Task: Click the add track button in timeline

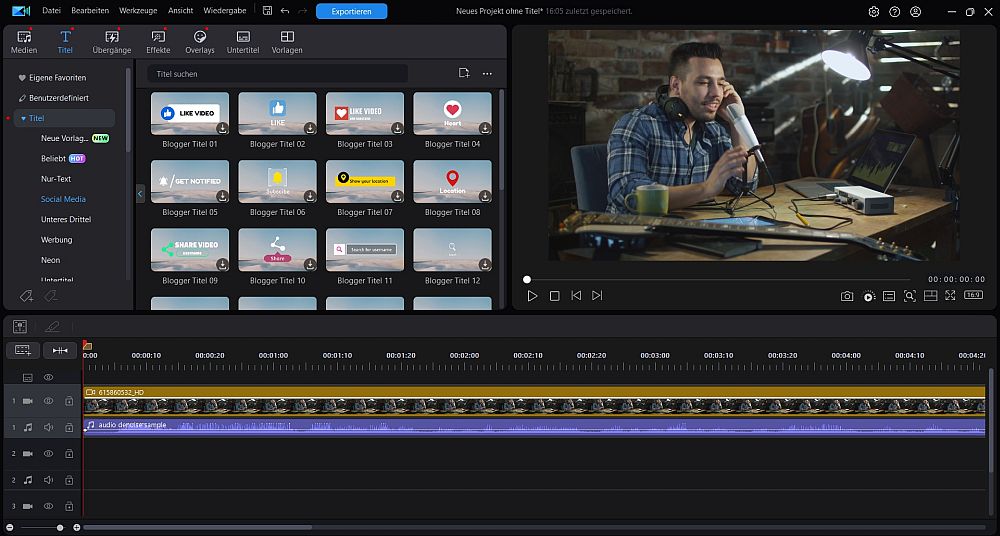Action: point(23,350)
